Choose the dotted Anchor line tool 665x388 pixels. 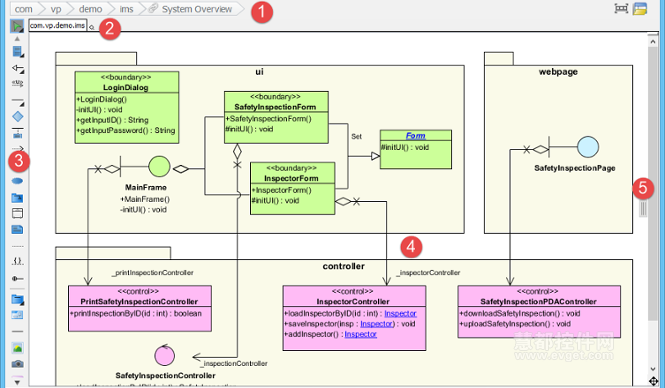(x=17, y=246)
